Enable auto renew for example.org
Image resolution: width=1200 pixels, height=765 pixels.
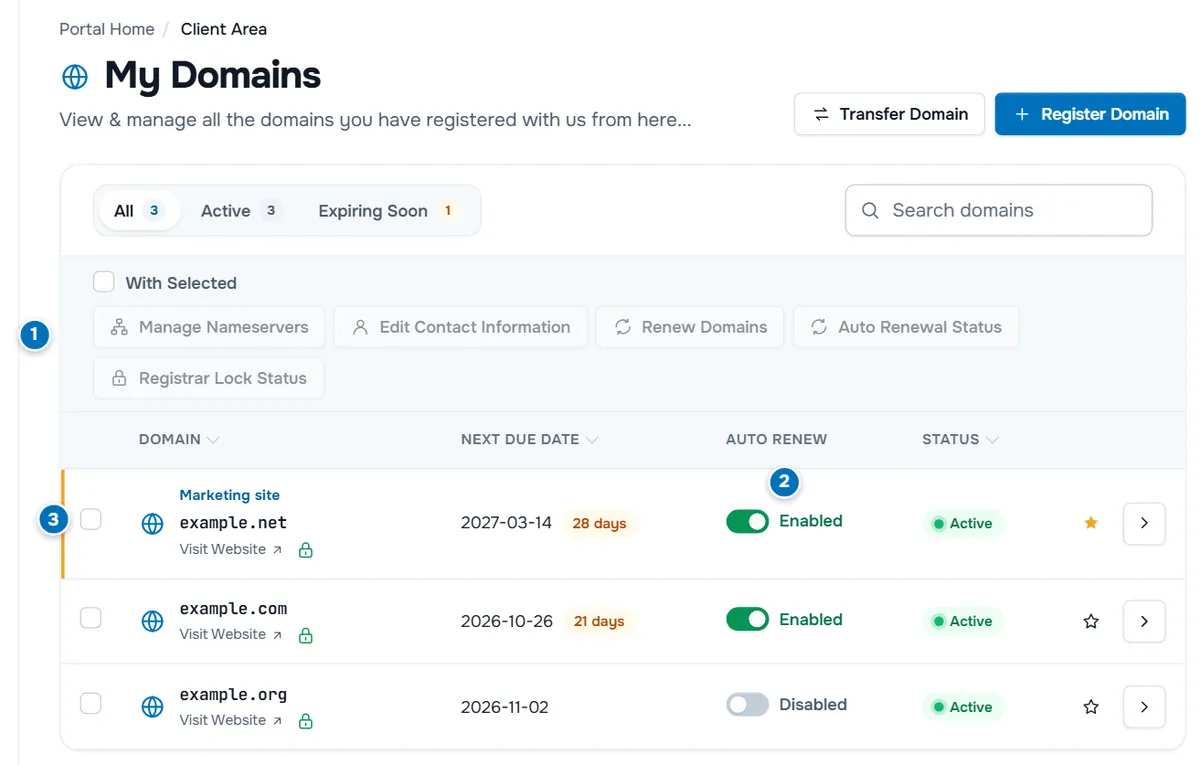point(747,705)
